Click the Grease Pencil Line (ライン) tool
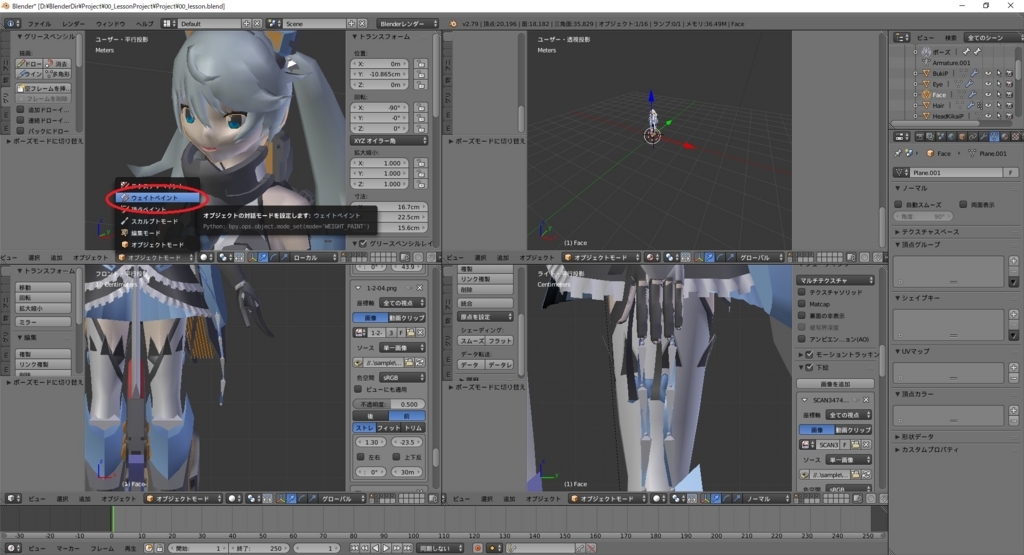The width and height of the screenshot is (1024, 555). click(29, 74)
